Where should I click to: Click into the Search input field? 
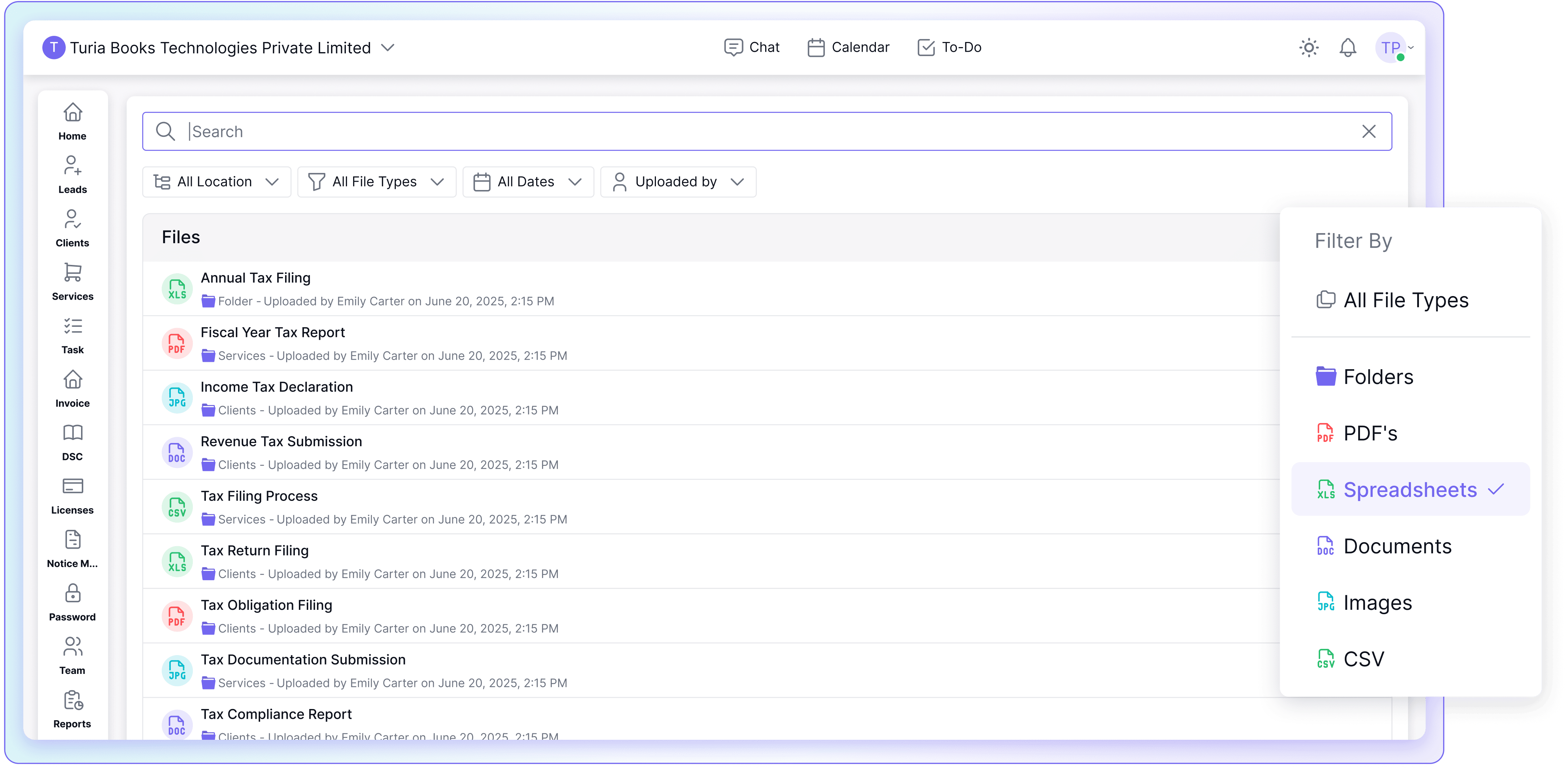pyautogui.click(x=766, y=131)
